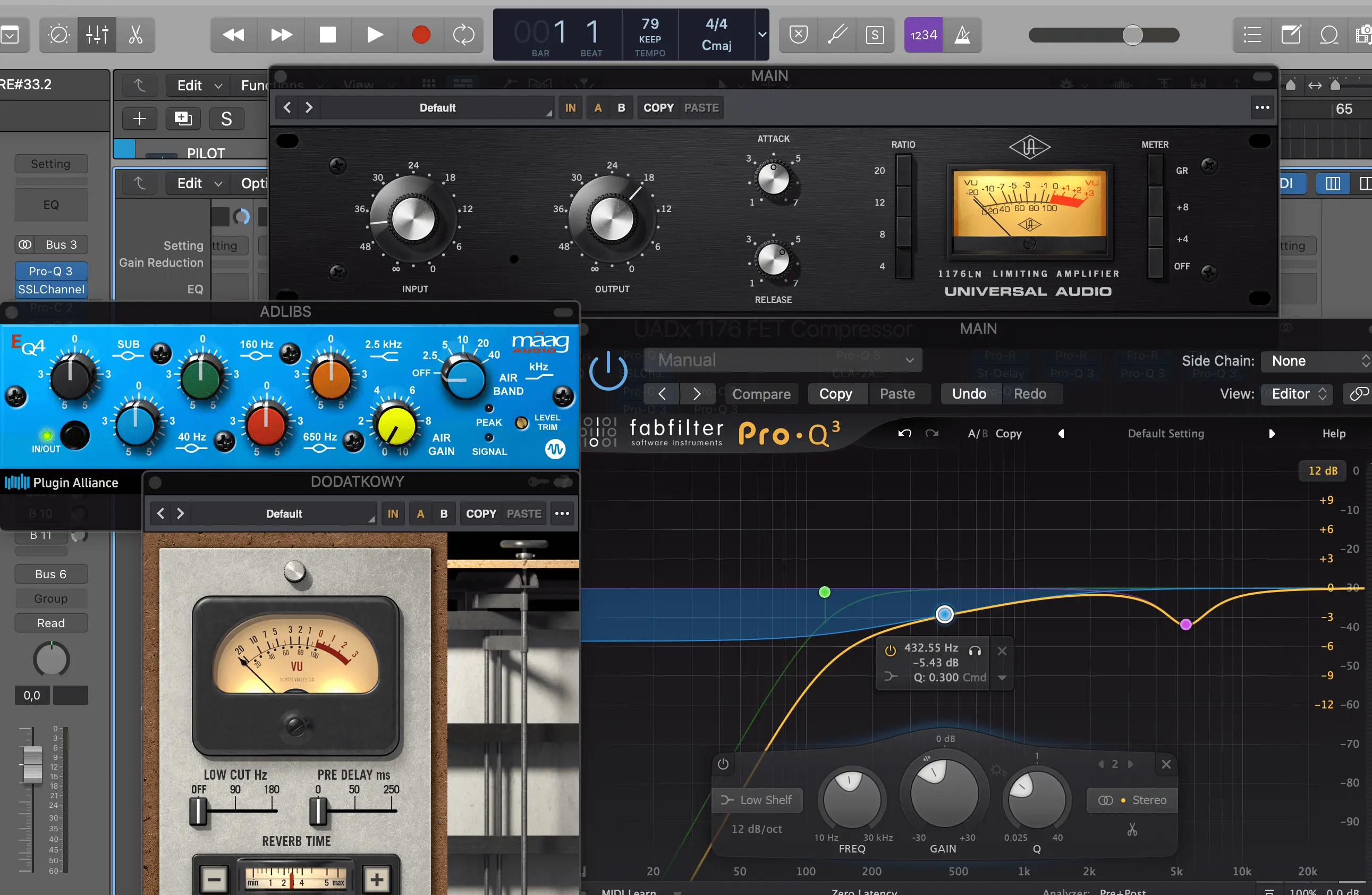Open the Edit menu in the lower editor
Viewport: 1372px width, 895px height.
198,183
